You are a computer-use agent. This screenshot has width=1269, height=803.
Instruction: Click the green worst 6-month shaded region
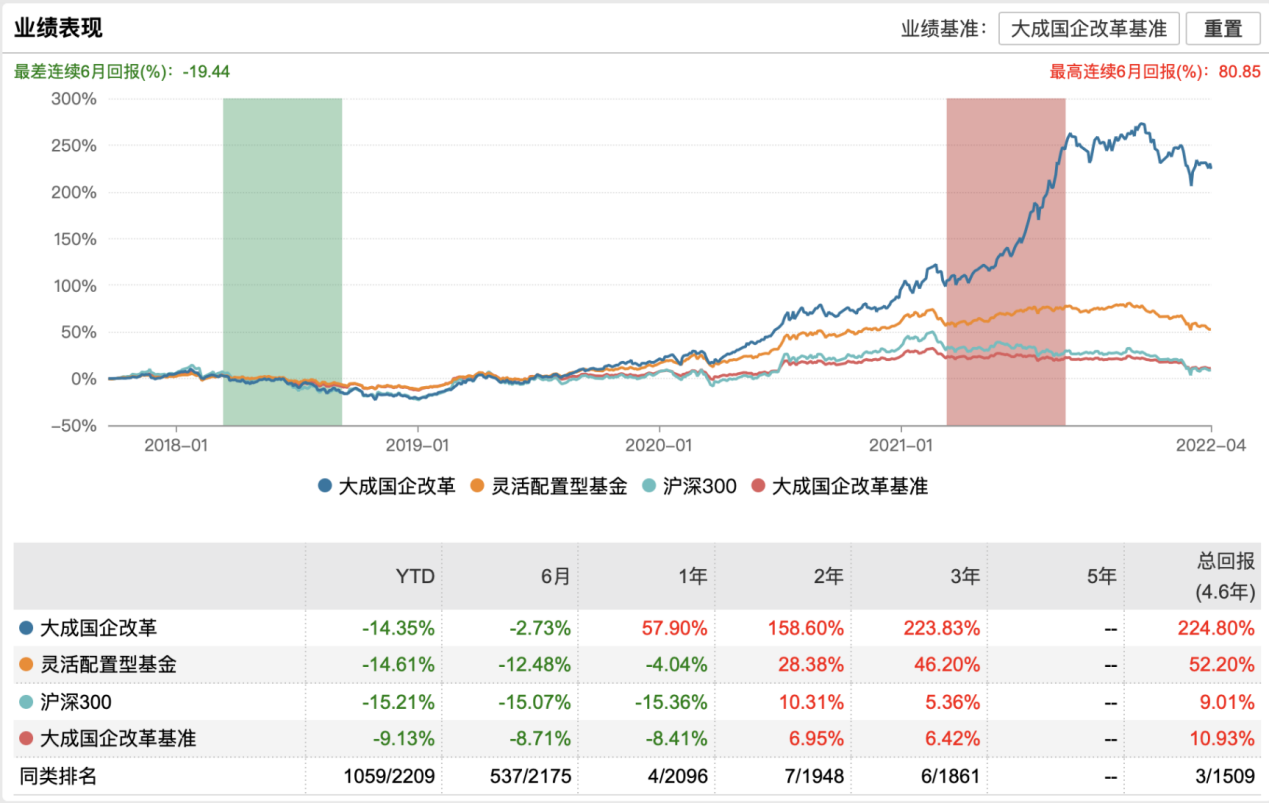(x=282, y=260)
